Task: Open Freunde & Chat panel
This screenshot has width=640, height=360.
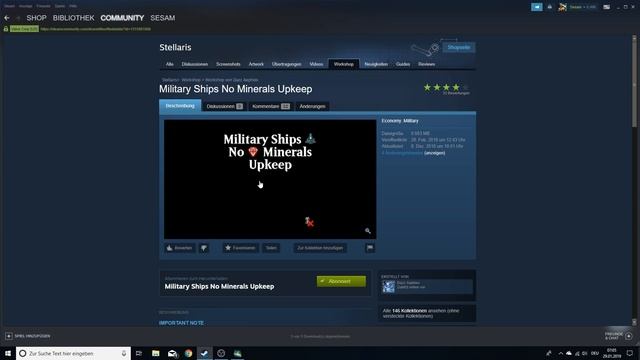Action: click(x=618, y=336)
